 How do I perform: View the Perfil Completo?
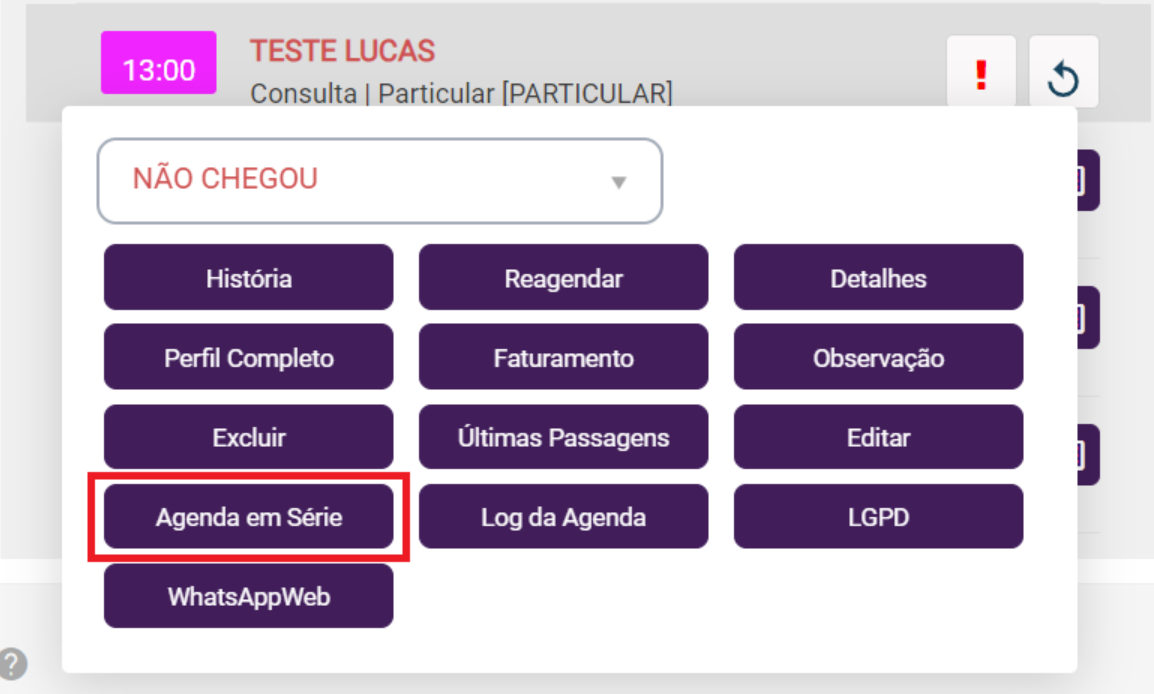[x=248, y=357]
